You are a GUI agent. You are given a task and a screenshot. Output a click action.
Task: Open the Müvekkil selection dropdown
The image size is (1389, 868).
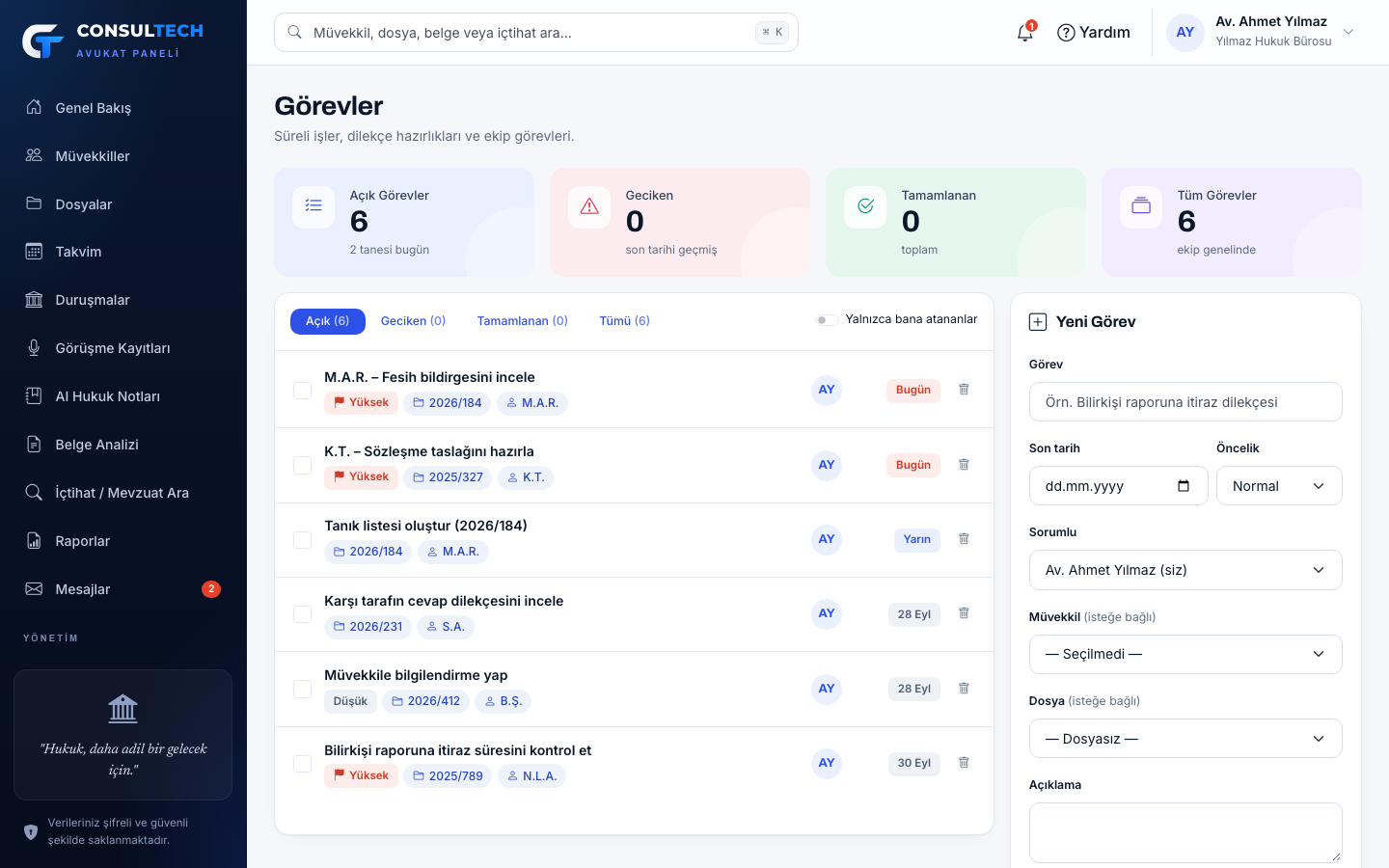(1185, 654)
